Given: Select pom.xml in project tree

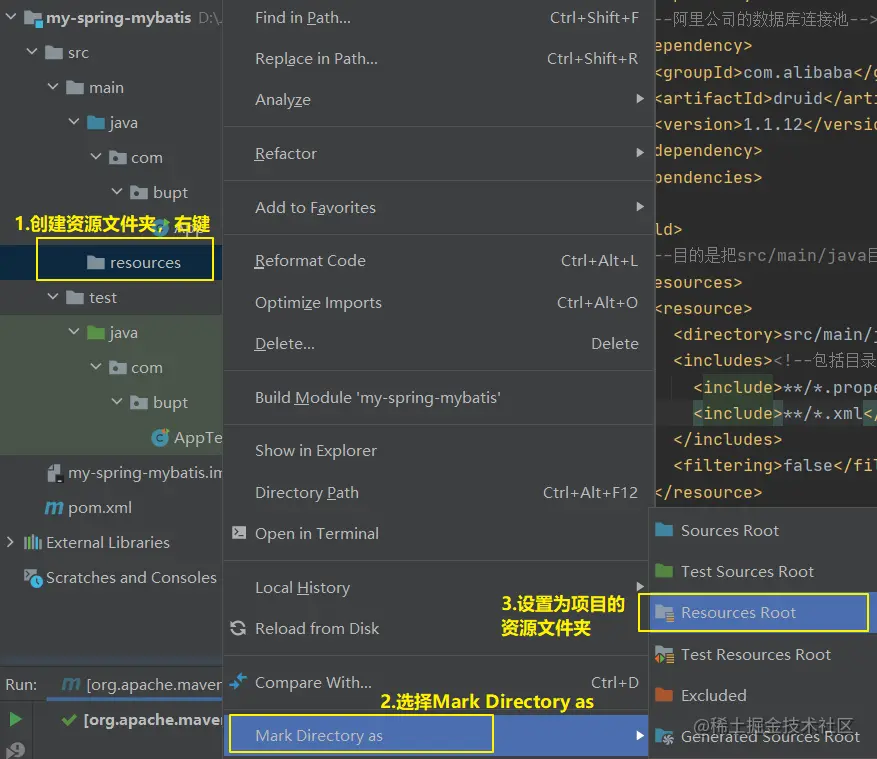Looking at the screenshot, I should 111,508.
